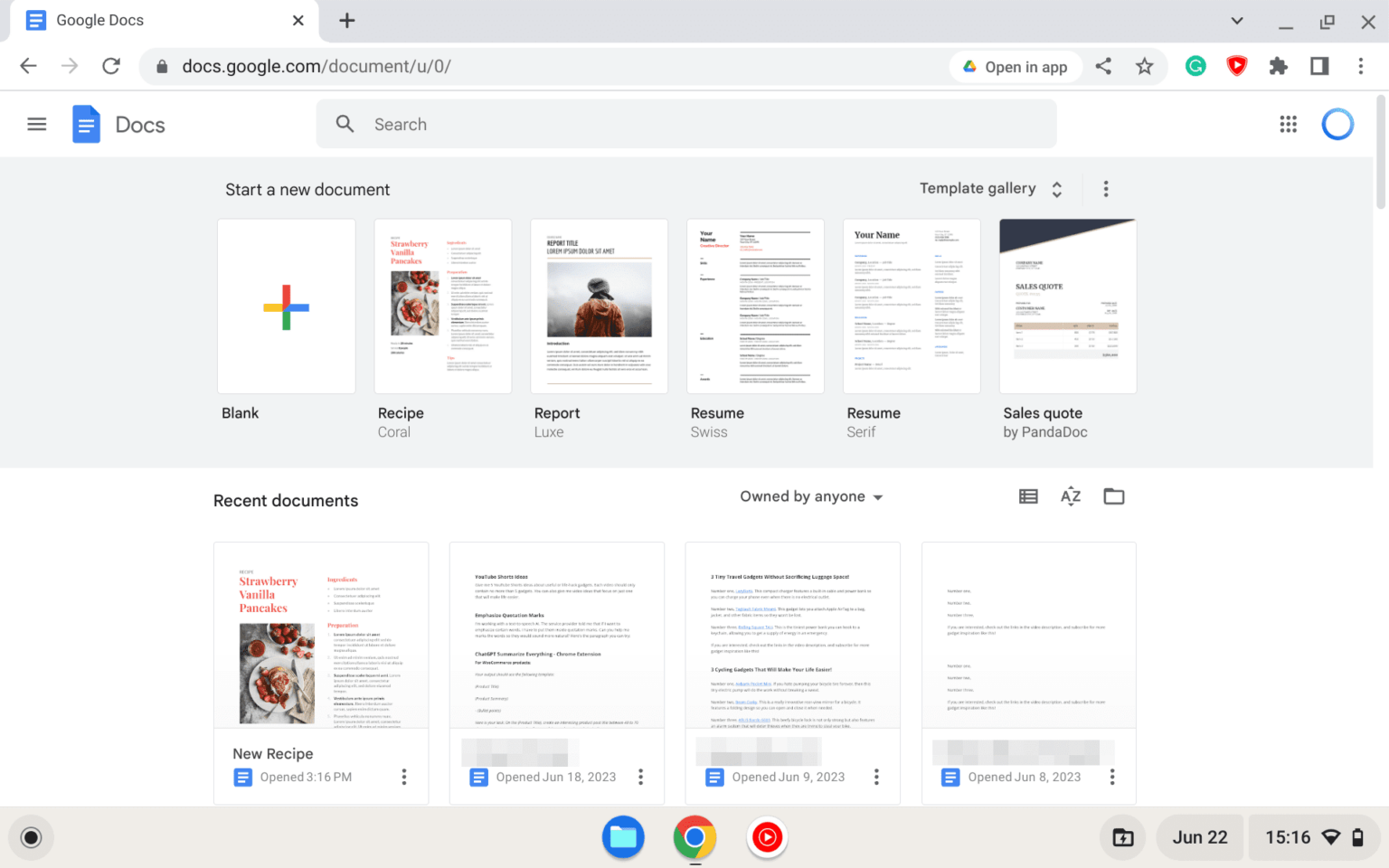Screen dimensions: 1389x868
Task: Open the main Docs hamburger menu
Action: click(x=36, y=124)
